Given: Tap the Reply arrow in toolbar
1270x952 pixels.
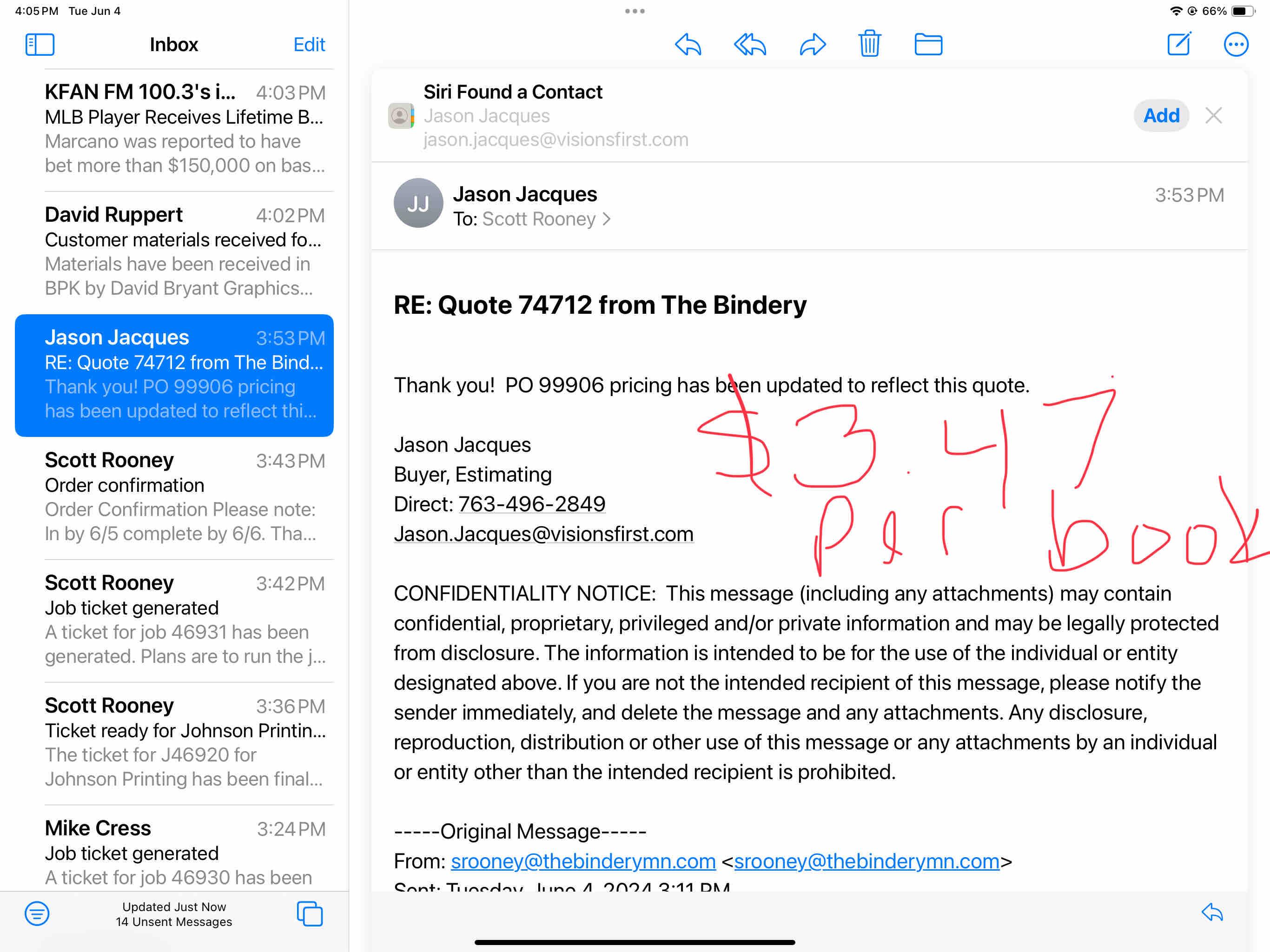Looking at the screenshot, I should pyautogui.click(x=688, y=44).
